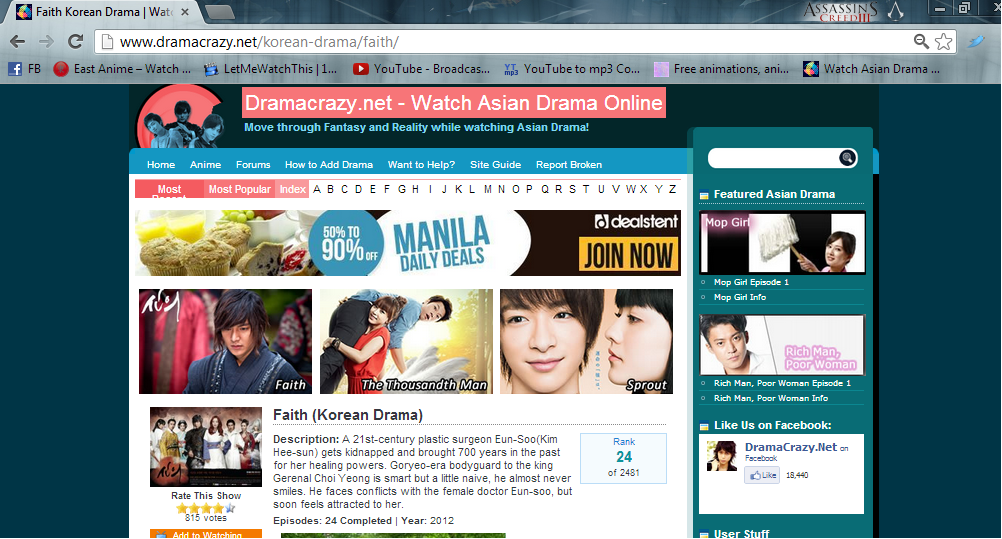The image size is (1002, 539).
Task: Open Mop Girl Episode 1 link
Action: [x=751, y=282]
